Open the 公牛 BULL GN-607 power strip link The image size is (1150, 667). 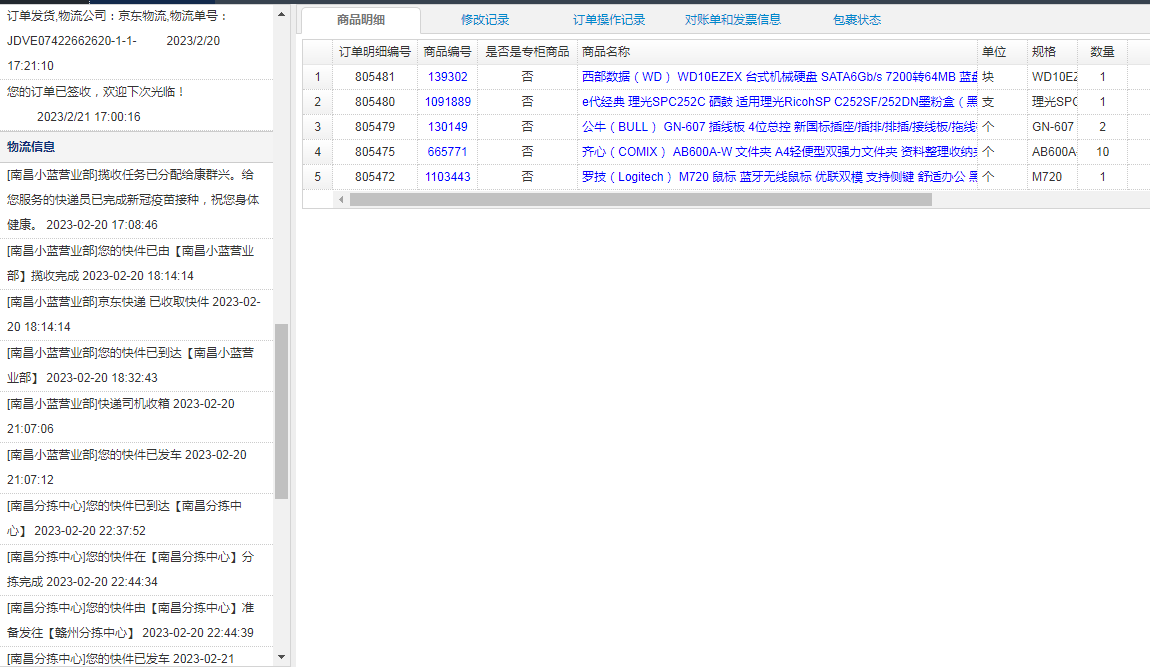(x=779, y=127)
